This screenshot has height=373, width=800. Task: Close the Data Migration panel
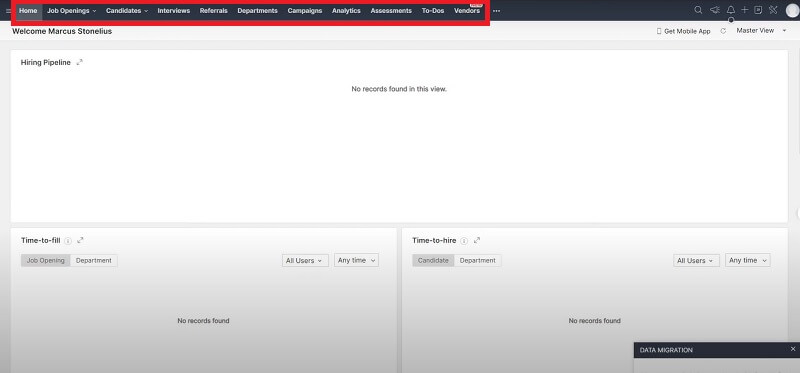pyautogui.click(x=793, y=349)
